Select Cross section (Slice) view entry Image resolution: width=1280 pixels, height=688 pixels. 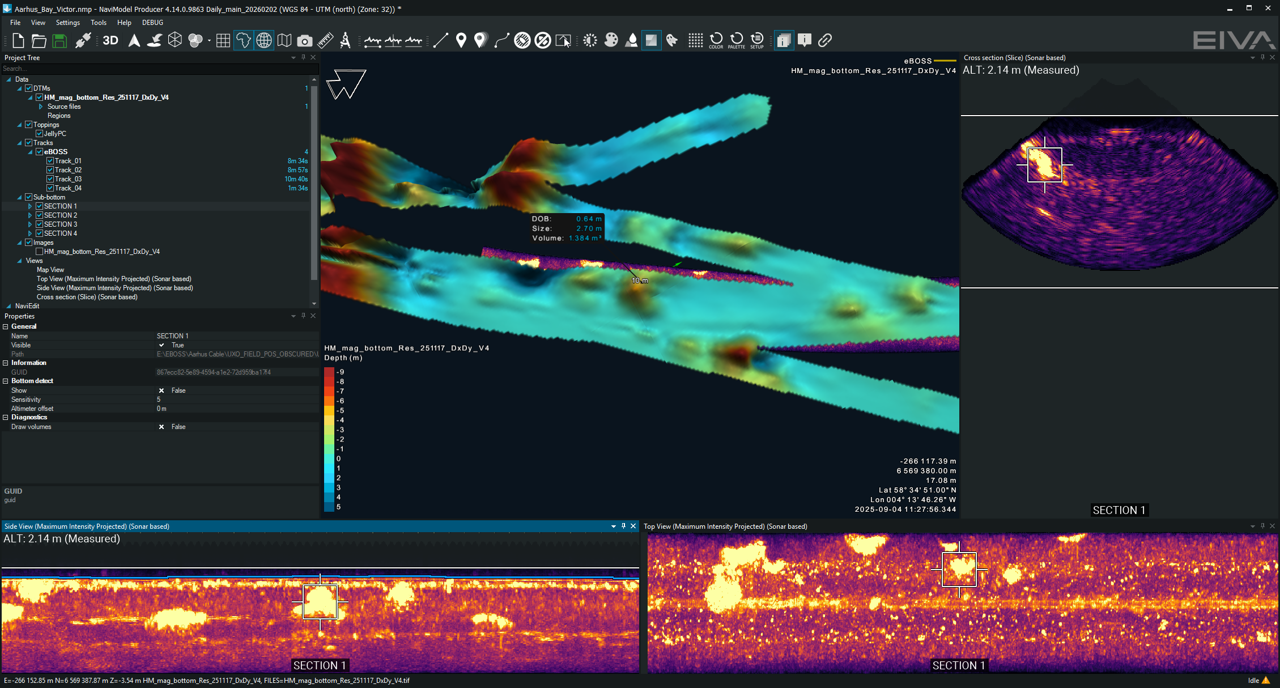pos(87,297)
